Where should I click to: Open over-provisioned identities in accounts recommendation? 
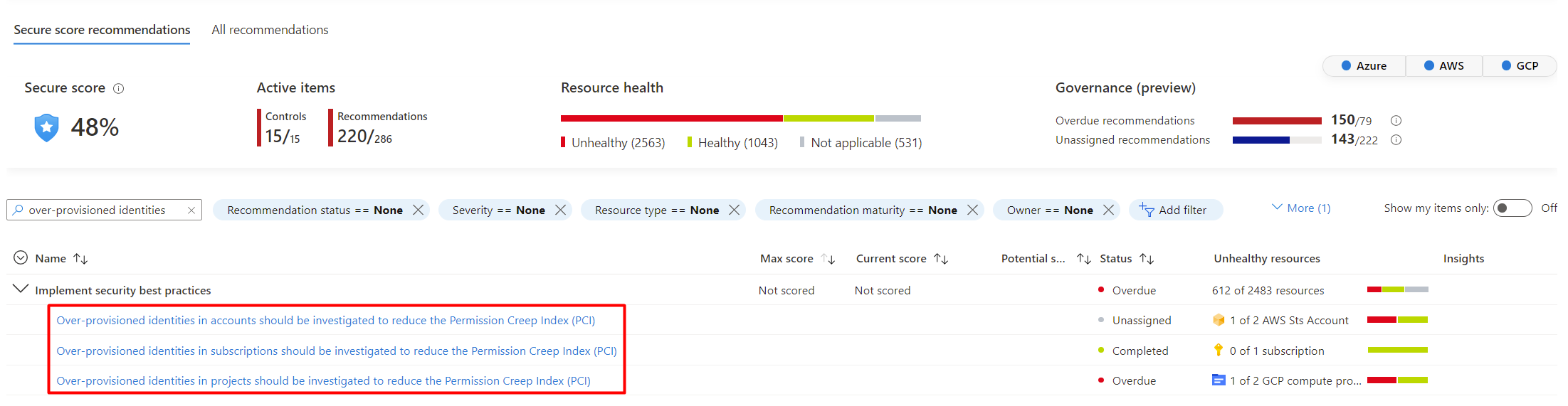pos(325,321)
